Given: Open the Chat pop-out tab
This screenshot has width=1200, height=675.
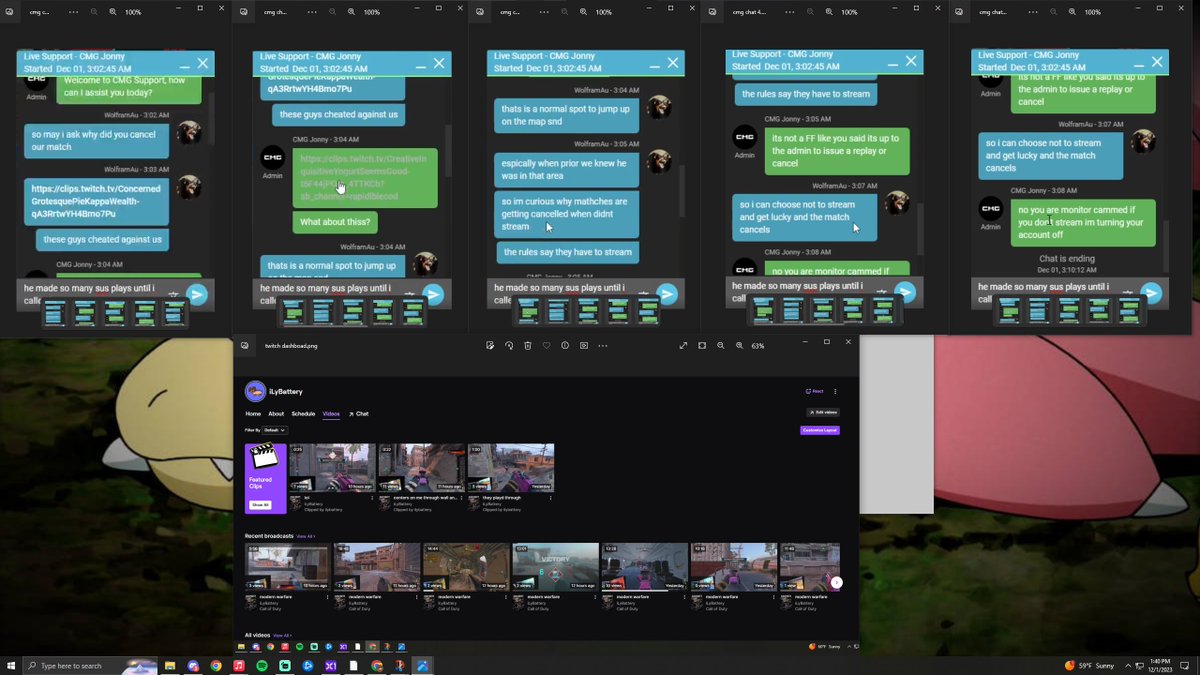Looking at the screenshot, I should pos(358,414).
